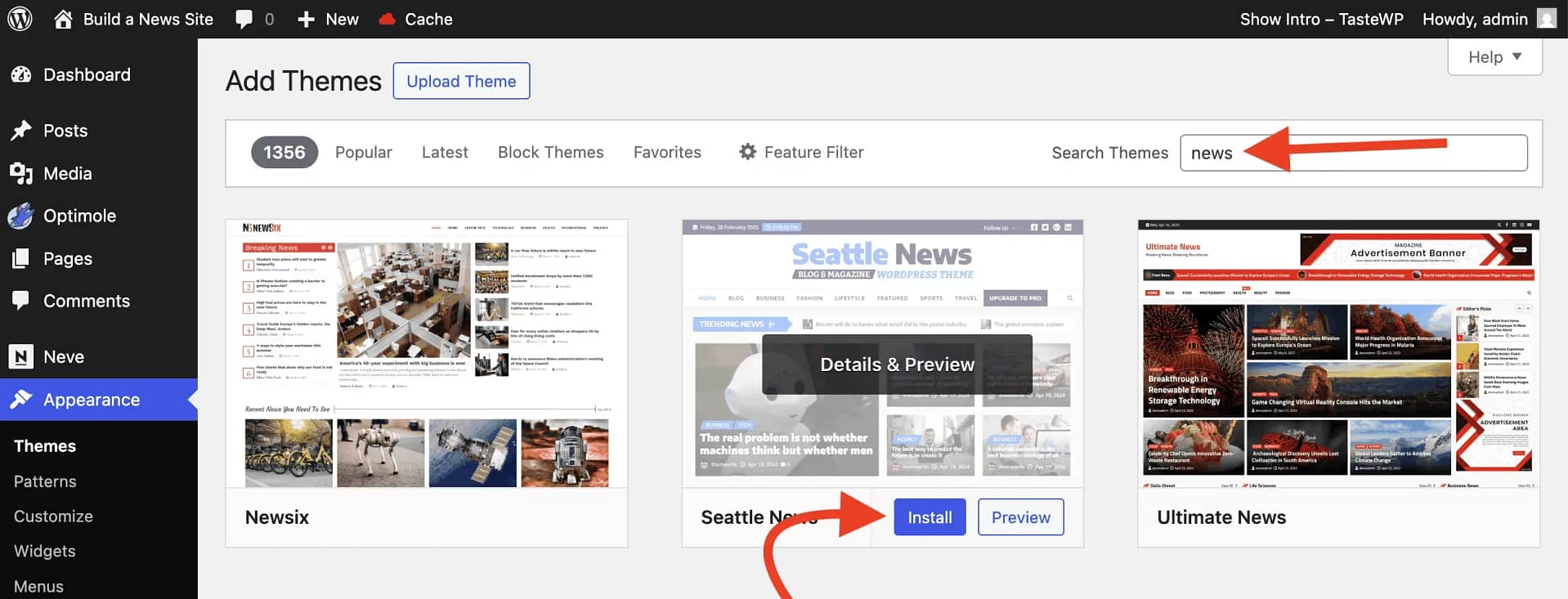
Task: Click Cache in the admin bar
Action: pos(428,20)
